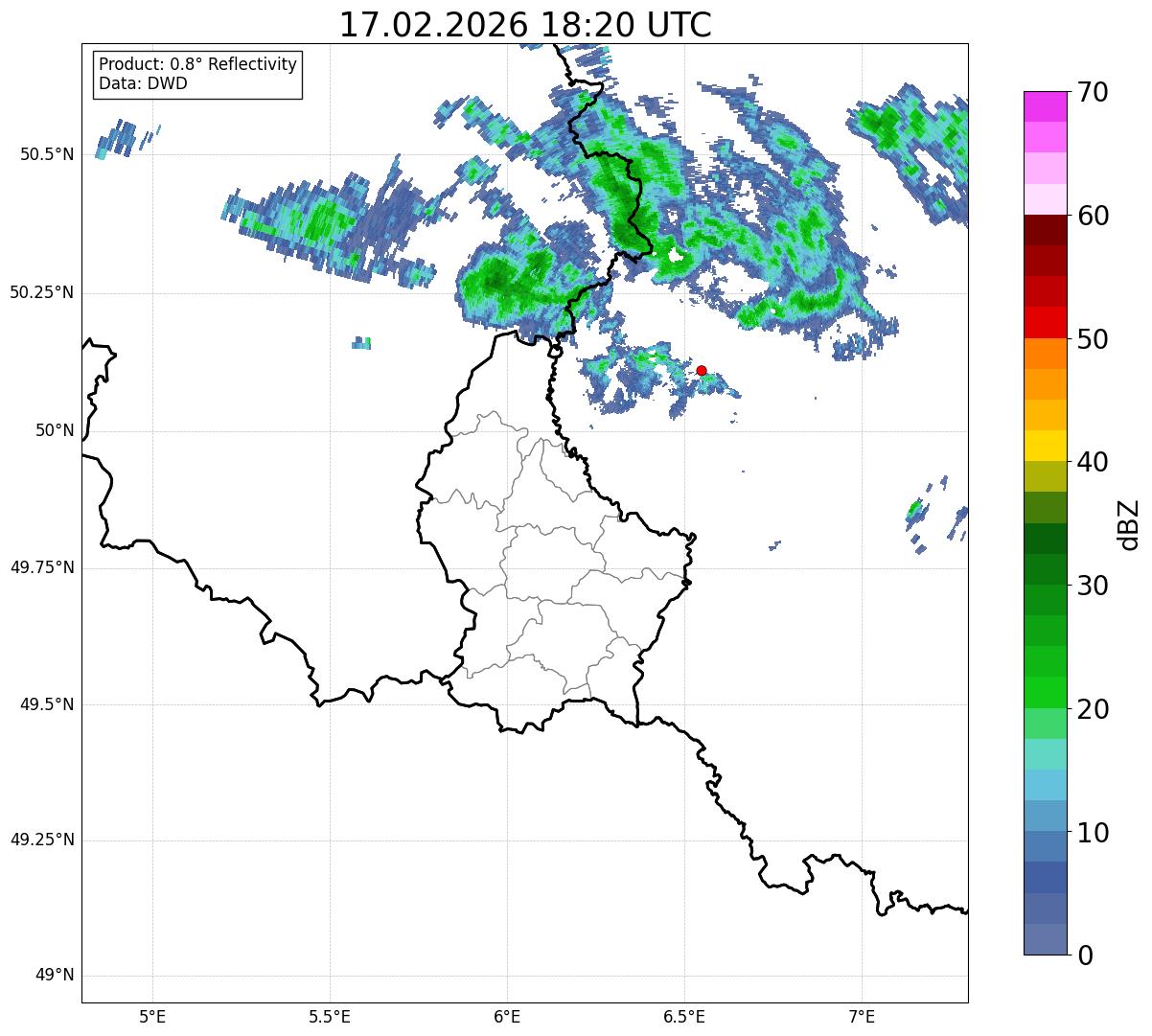Click the red location marker dot

click(702, 370)
